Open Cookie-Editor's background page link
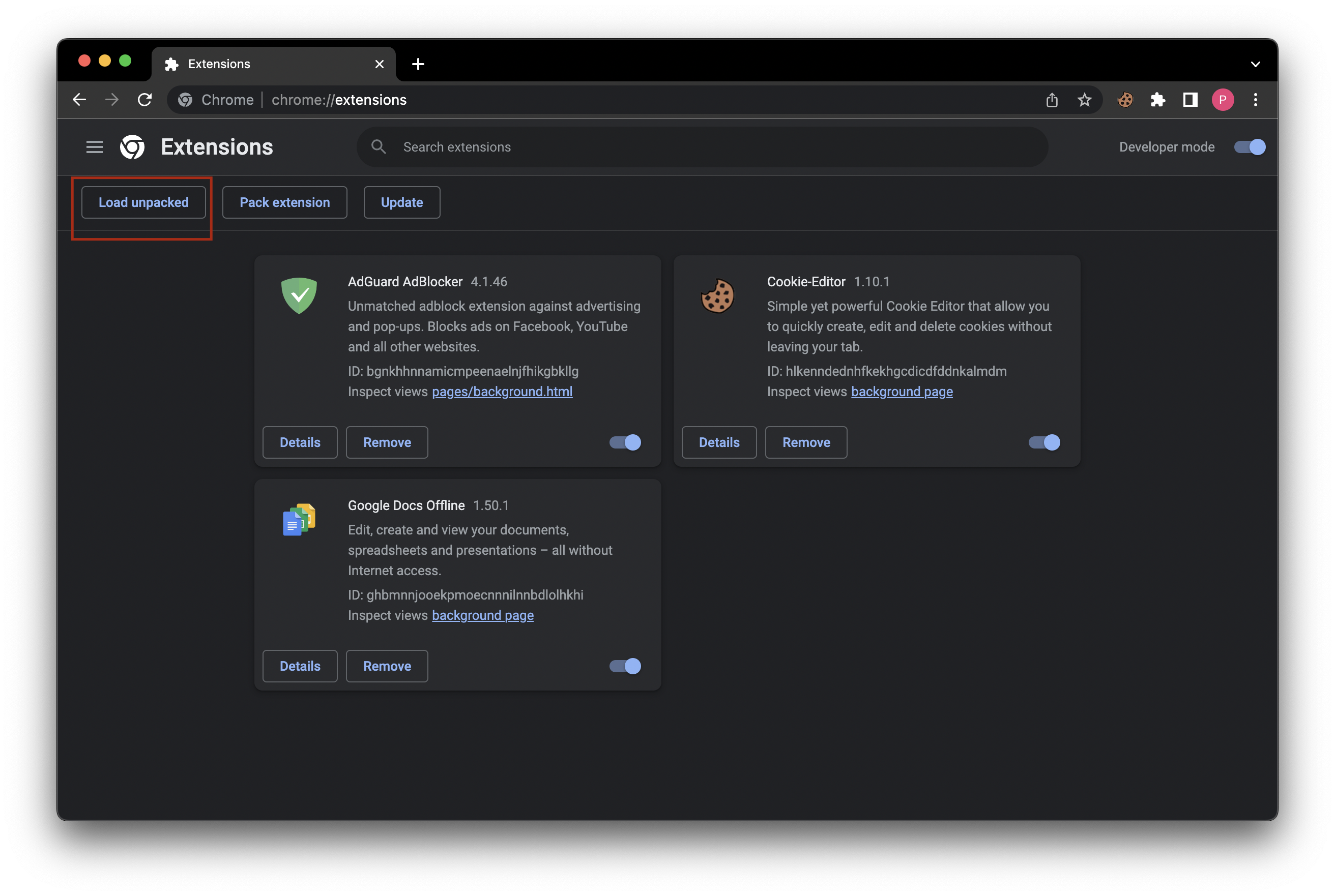Viewport: 1335px width, 896px height. (902, 392)
